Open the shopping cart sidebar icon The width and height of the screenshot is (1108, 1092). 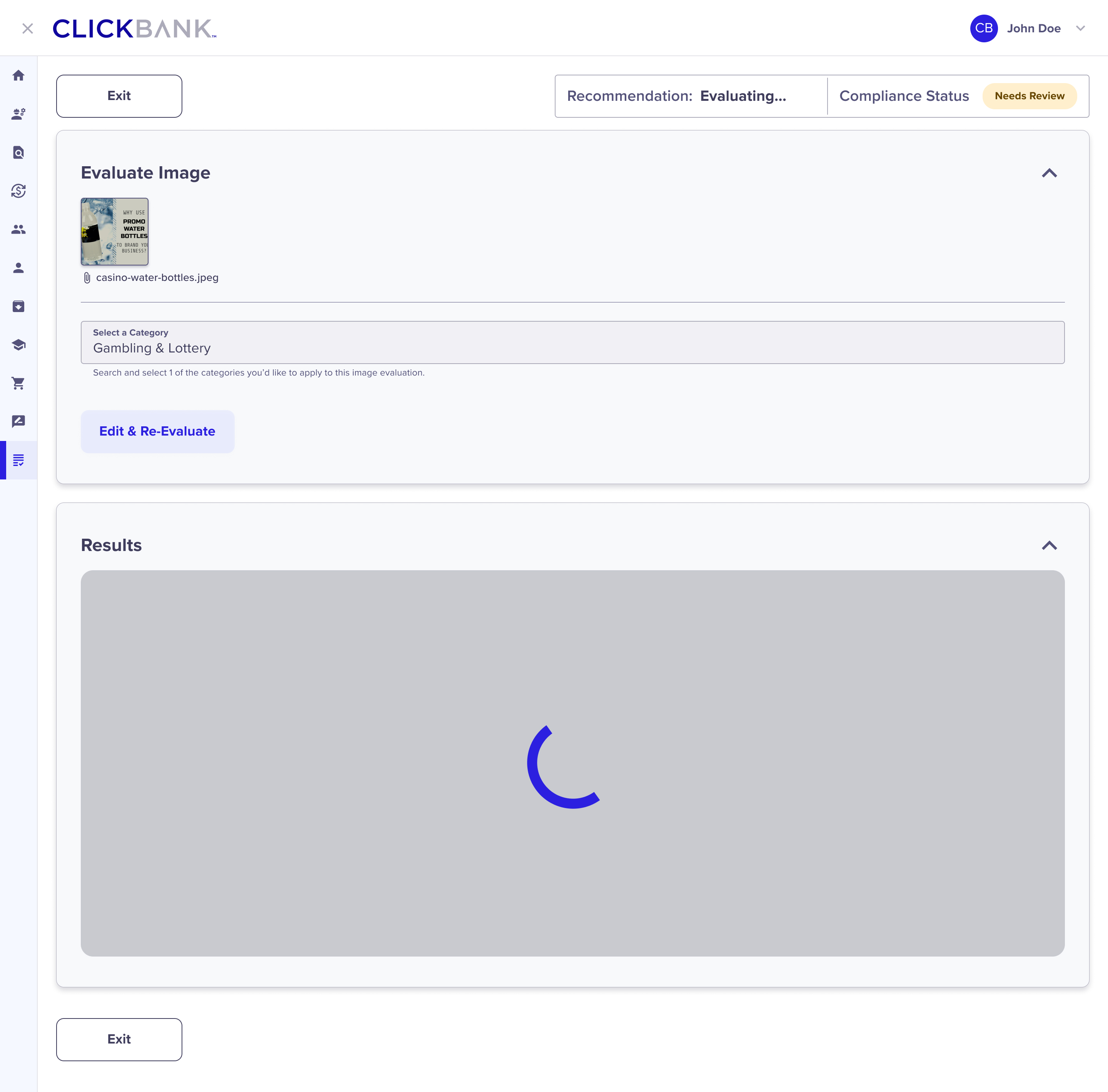pos(18,383)
